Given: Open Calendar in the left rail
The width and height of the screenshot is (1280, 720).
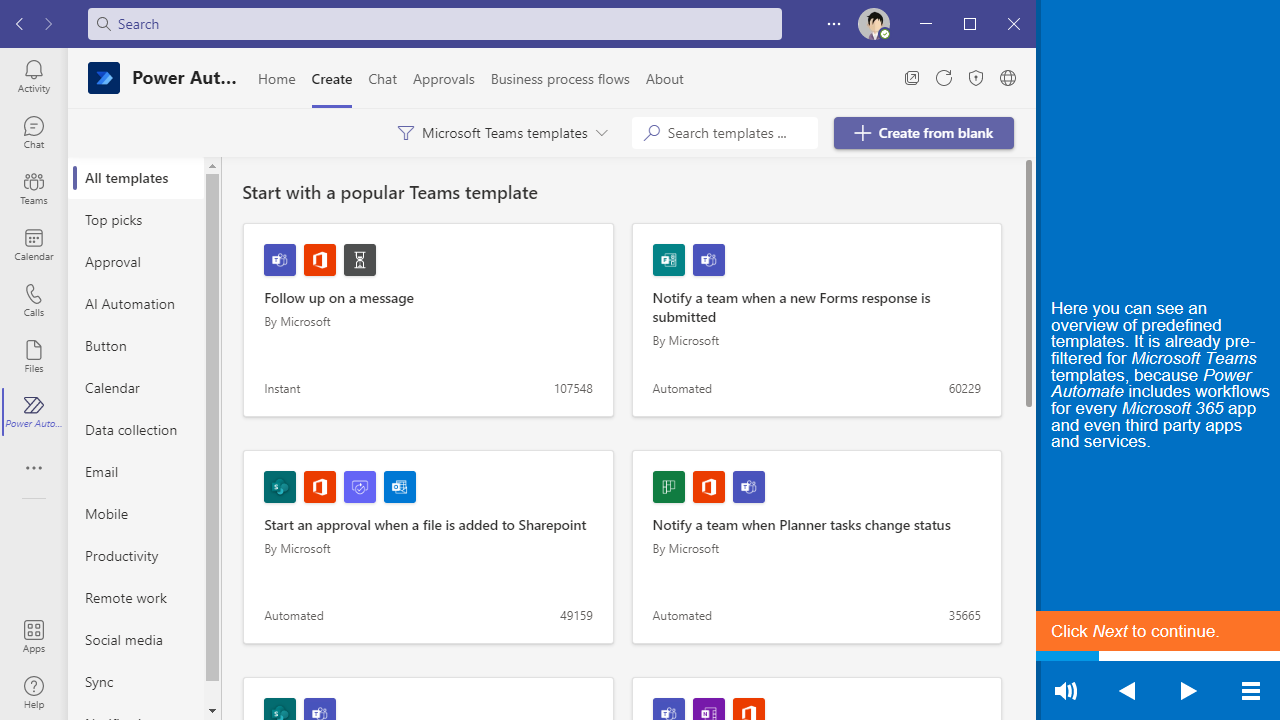Looking at the screenshot, I should [34, 244].
